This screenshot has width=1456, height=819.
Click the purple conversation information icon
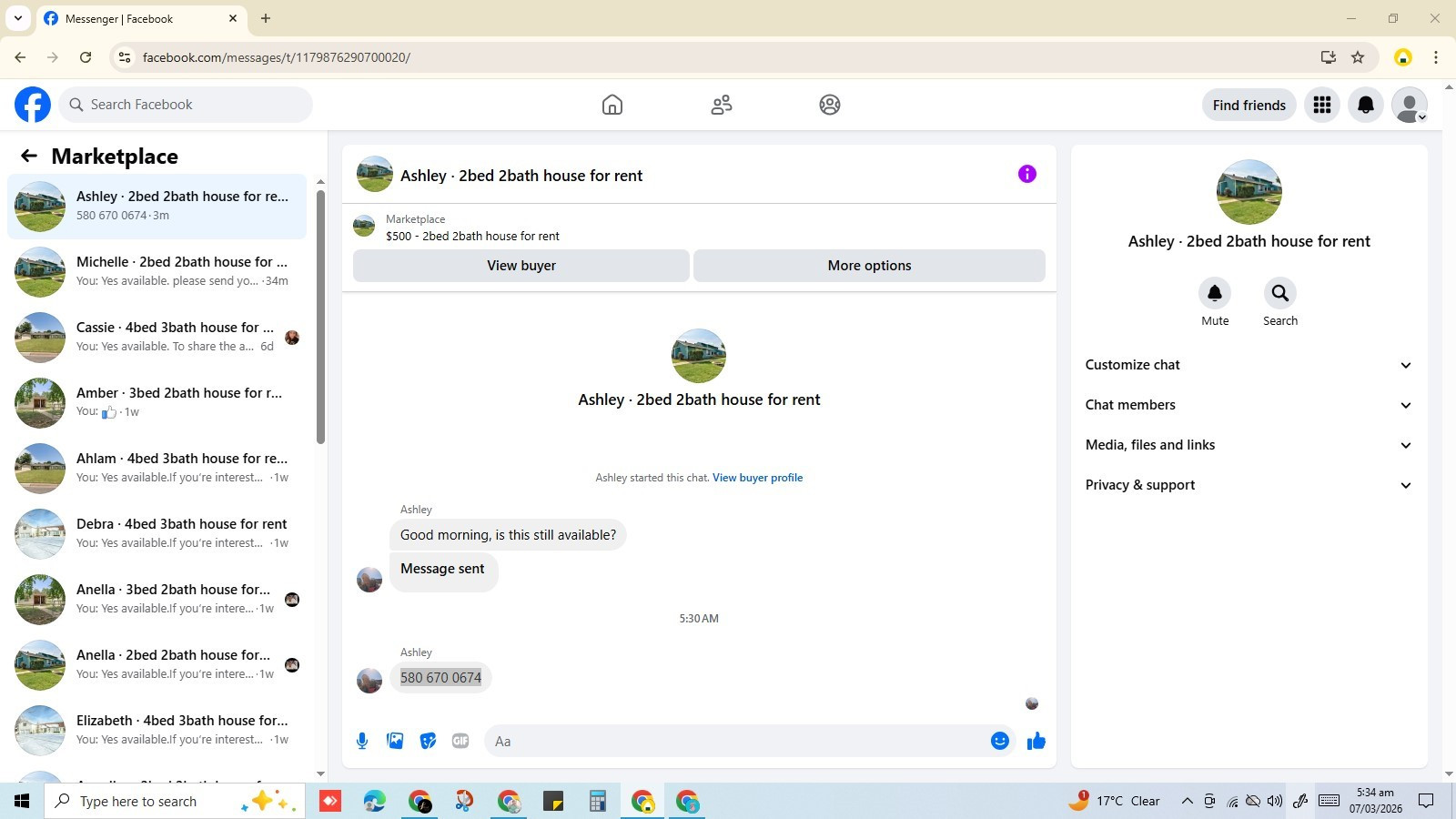(1026, 174)
